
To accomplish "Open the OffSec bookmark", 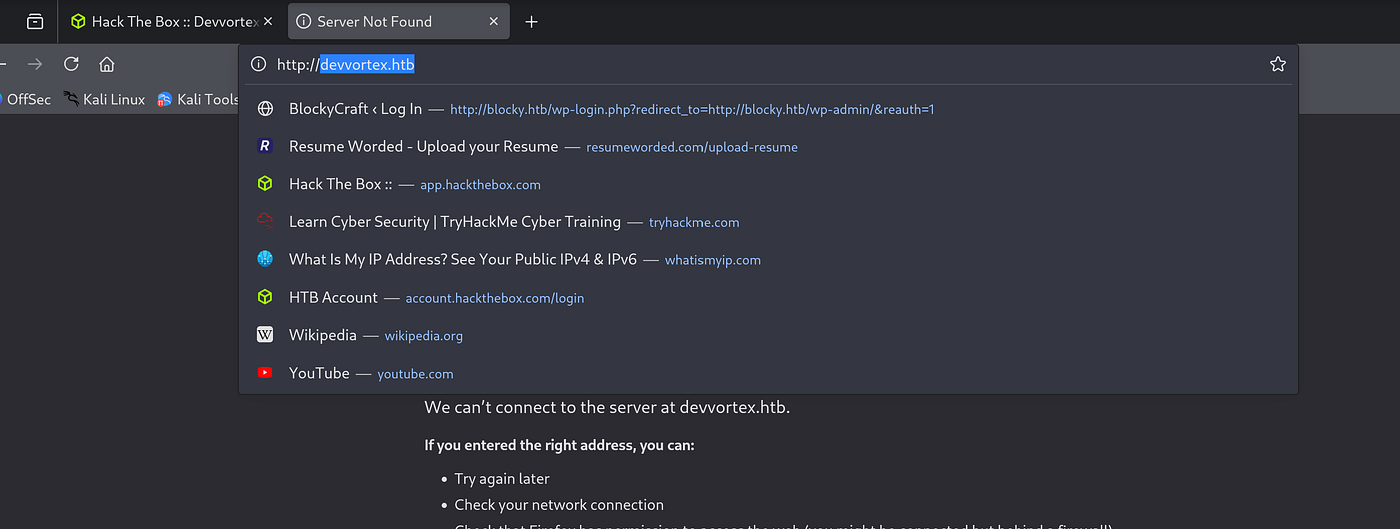I will [25, 99].
